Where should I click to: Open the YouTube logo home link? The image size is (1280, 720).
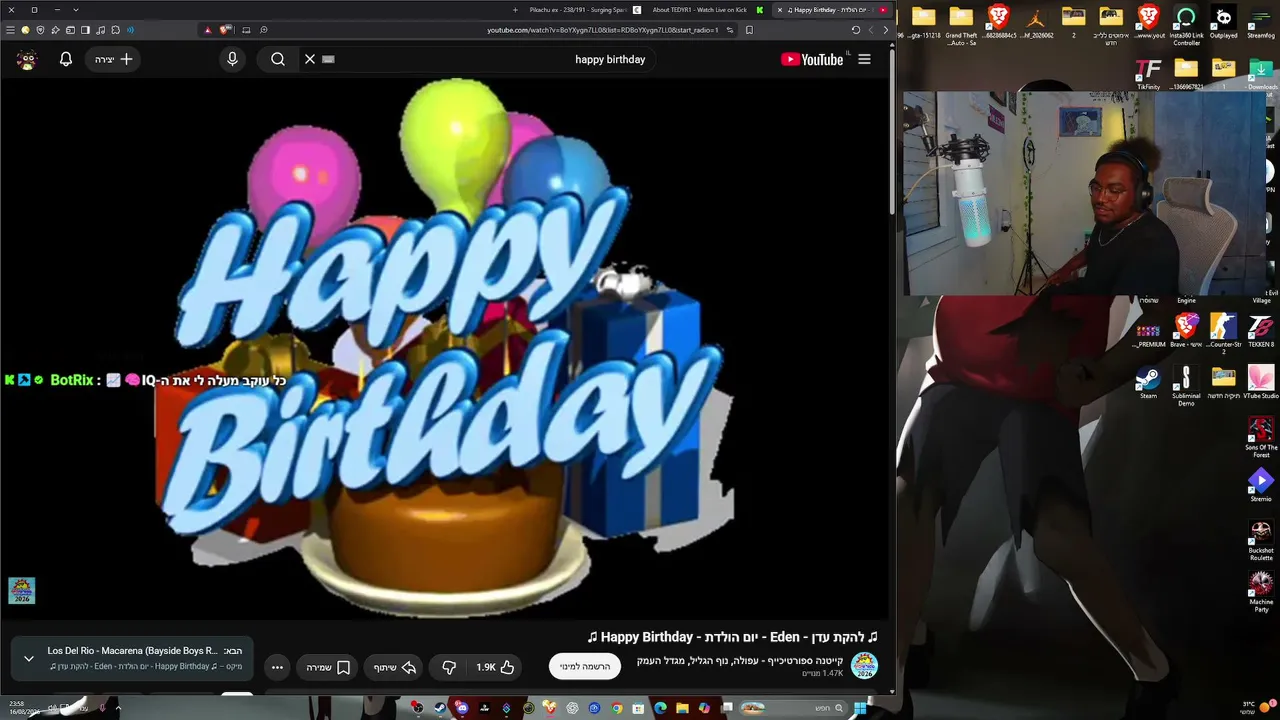point(813,59)
